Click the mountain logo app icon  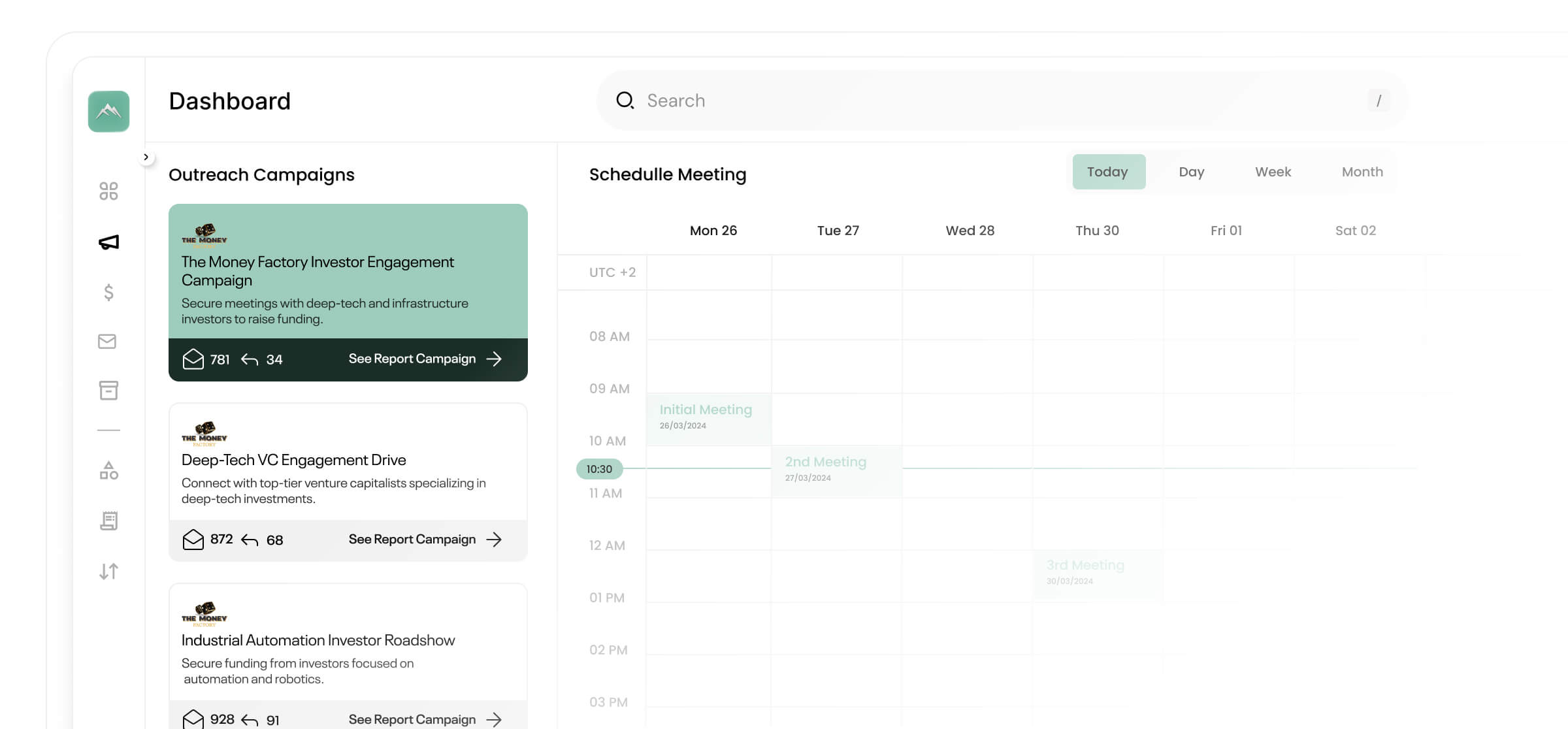coord(108,111)
